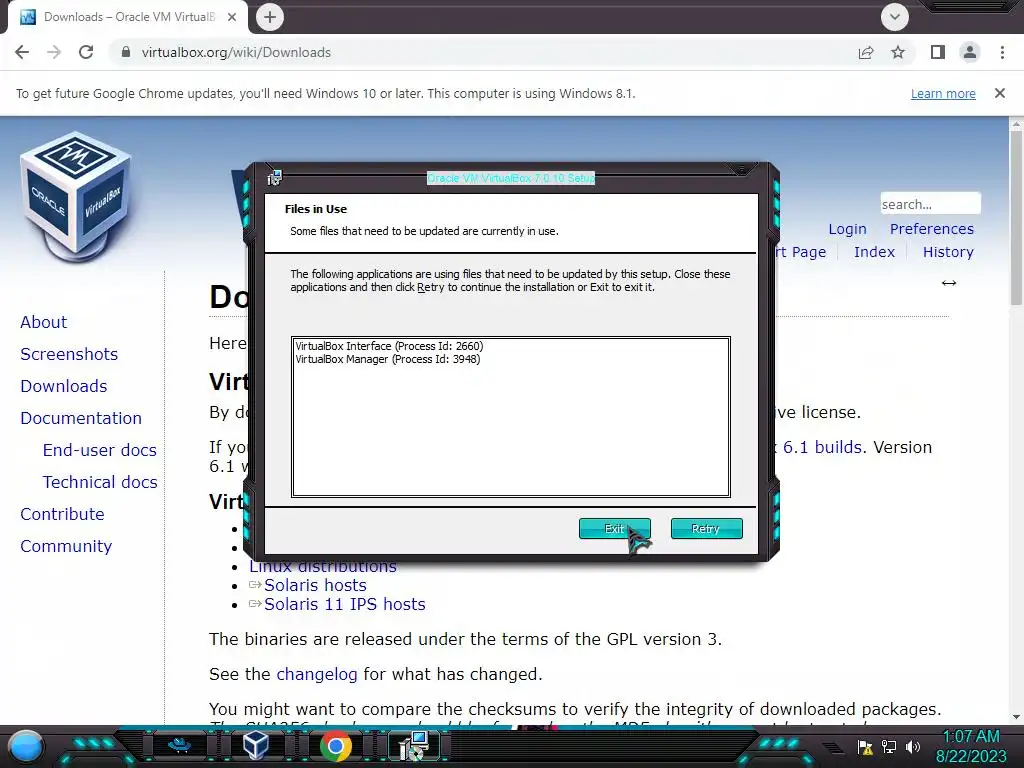1024x768 pixels.
Task: View site information via the padlock icon
Action: coord(126,52)
